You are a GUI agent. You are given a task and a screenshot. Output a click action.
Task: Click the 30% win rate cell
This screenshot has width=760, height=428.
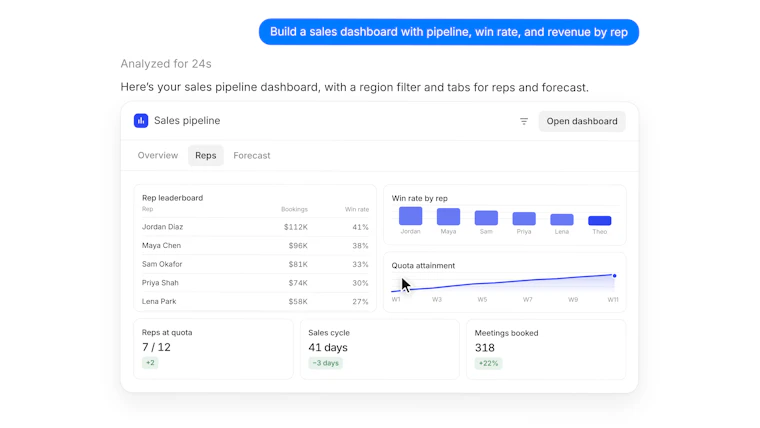pyautogui.click(x=360, y=283)
